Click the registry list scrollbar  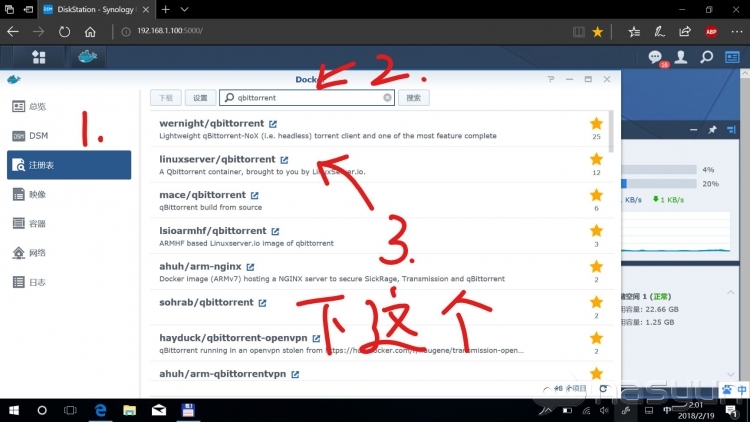pyautogui.click(x=611, y=132)
